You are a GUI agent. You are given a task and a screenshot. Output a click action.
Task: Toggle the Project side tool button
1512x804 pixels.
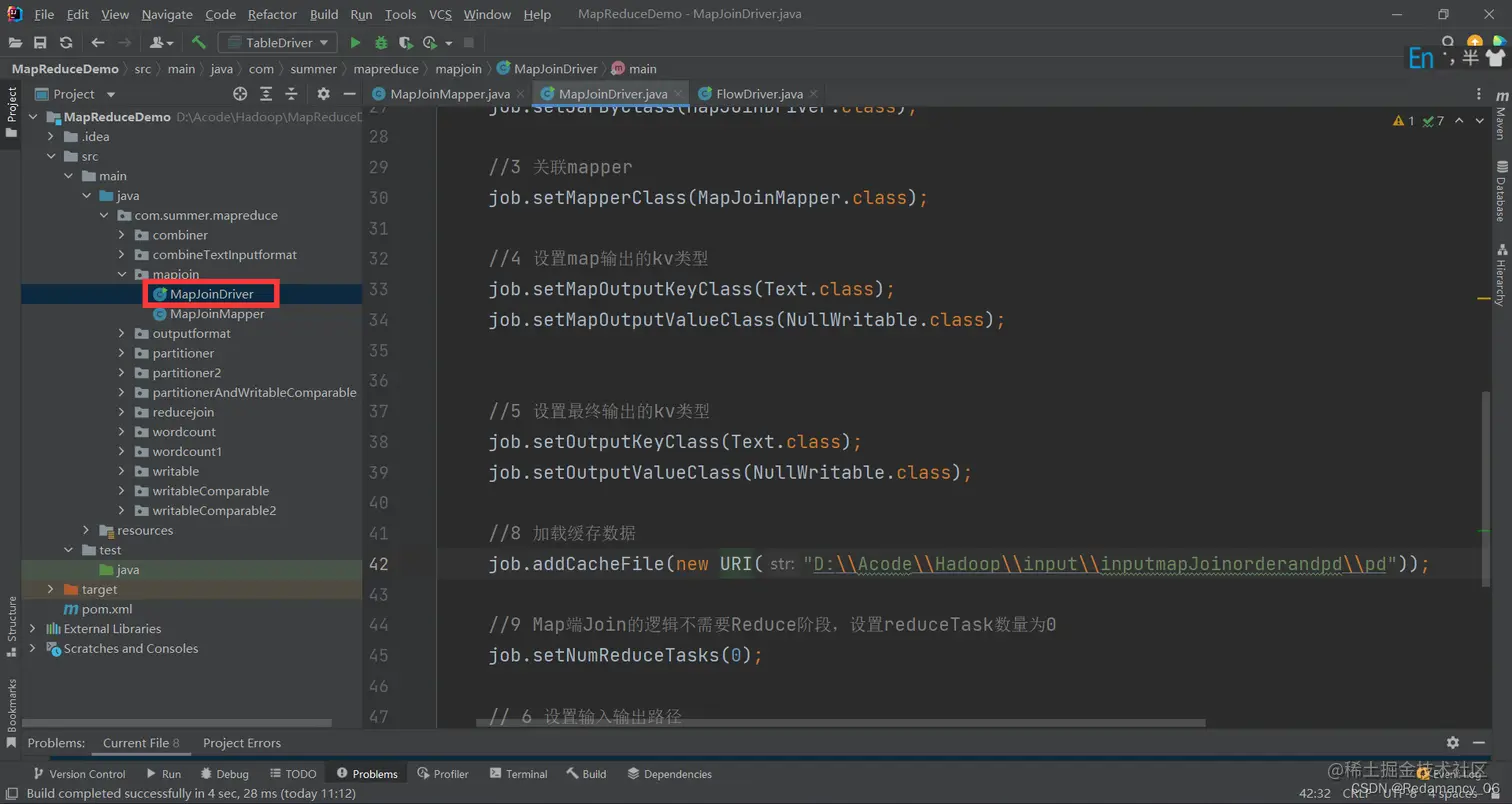point(11,111)
